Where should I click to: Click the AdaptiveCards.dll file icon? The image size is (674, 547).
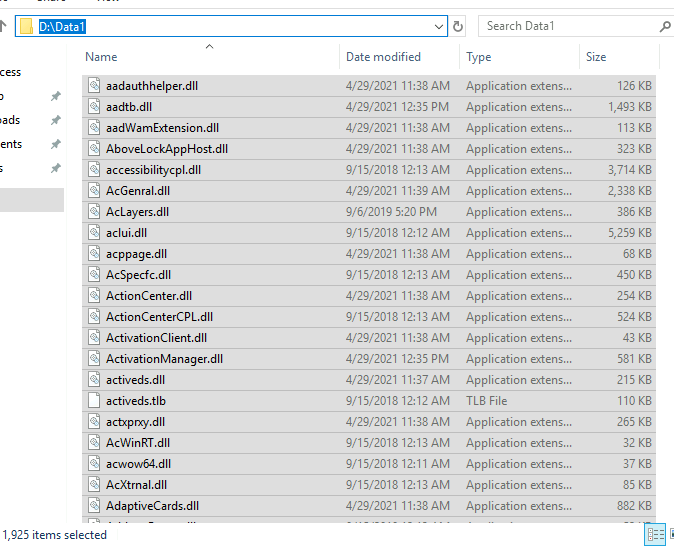94,506
